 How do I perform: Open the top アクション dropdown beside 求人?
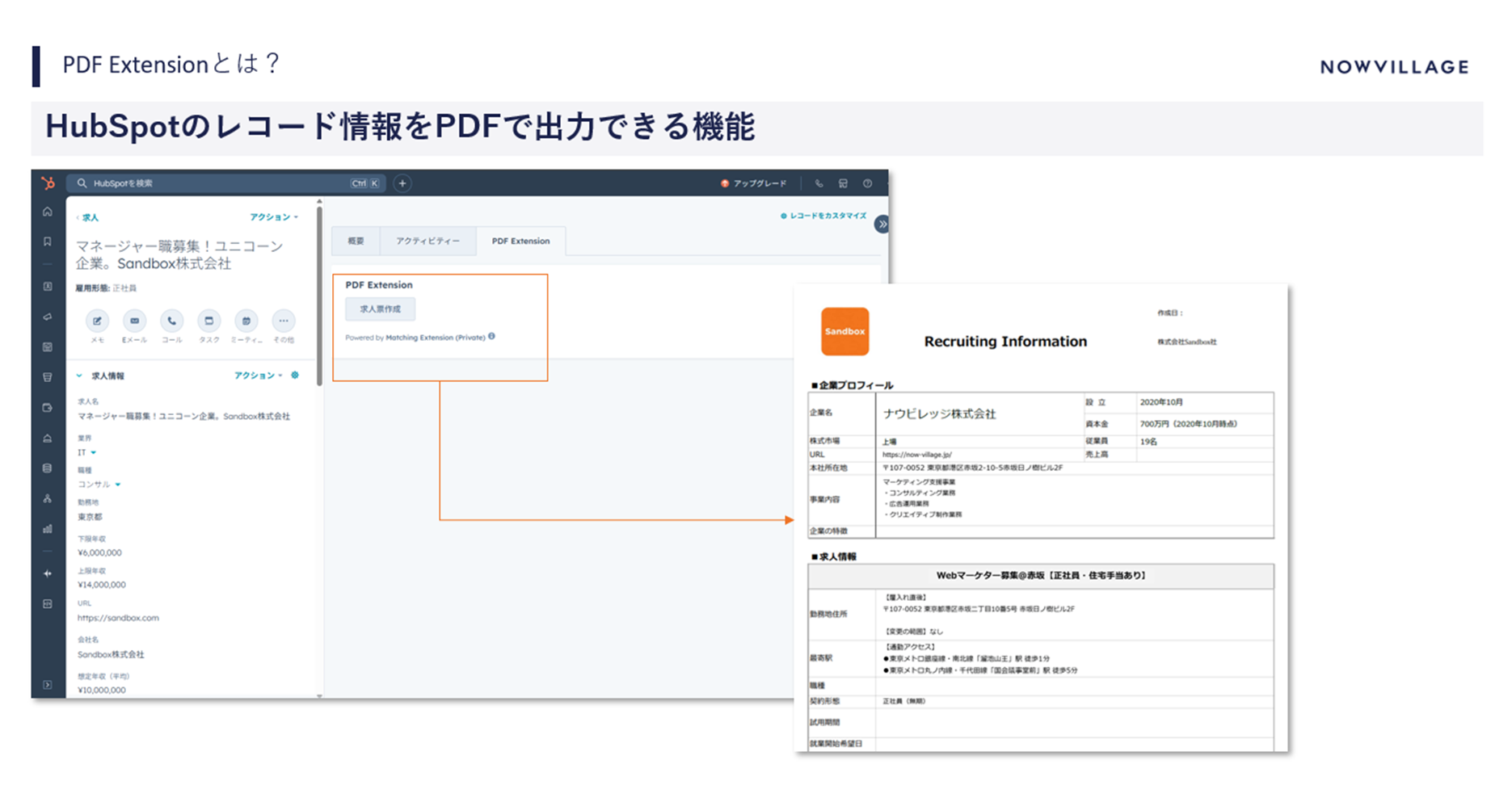click(x=274, y=217)
